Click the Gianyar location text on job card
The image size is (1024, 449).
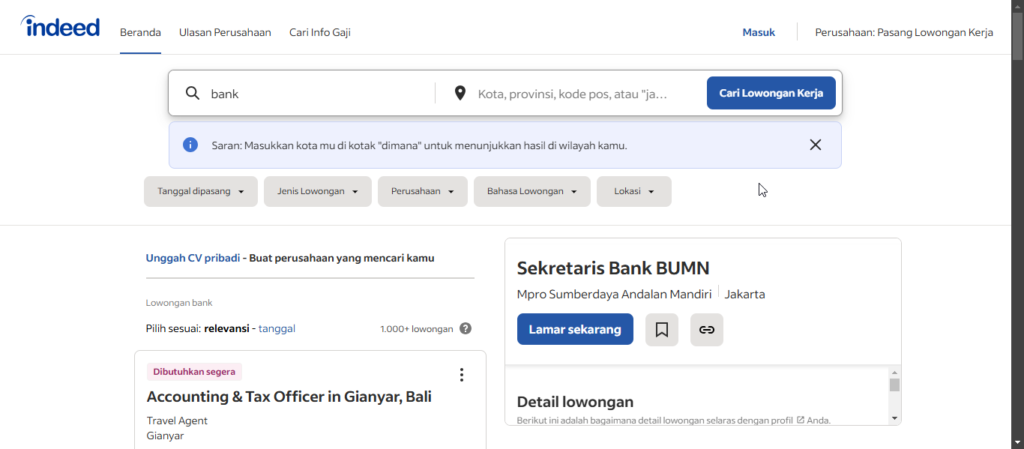(165, 435)
